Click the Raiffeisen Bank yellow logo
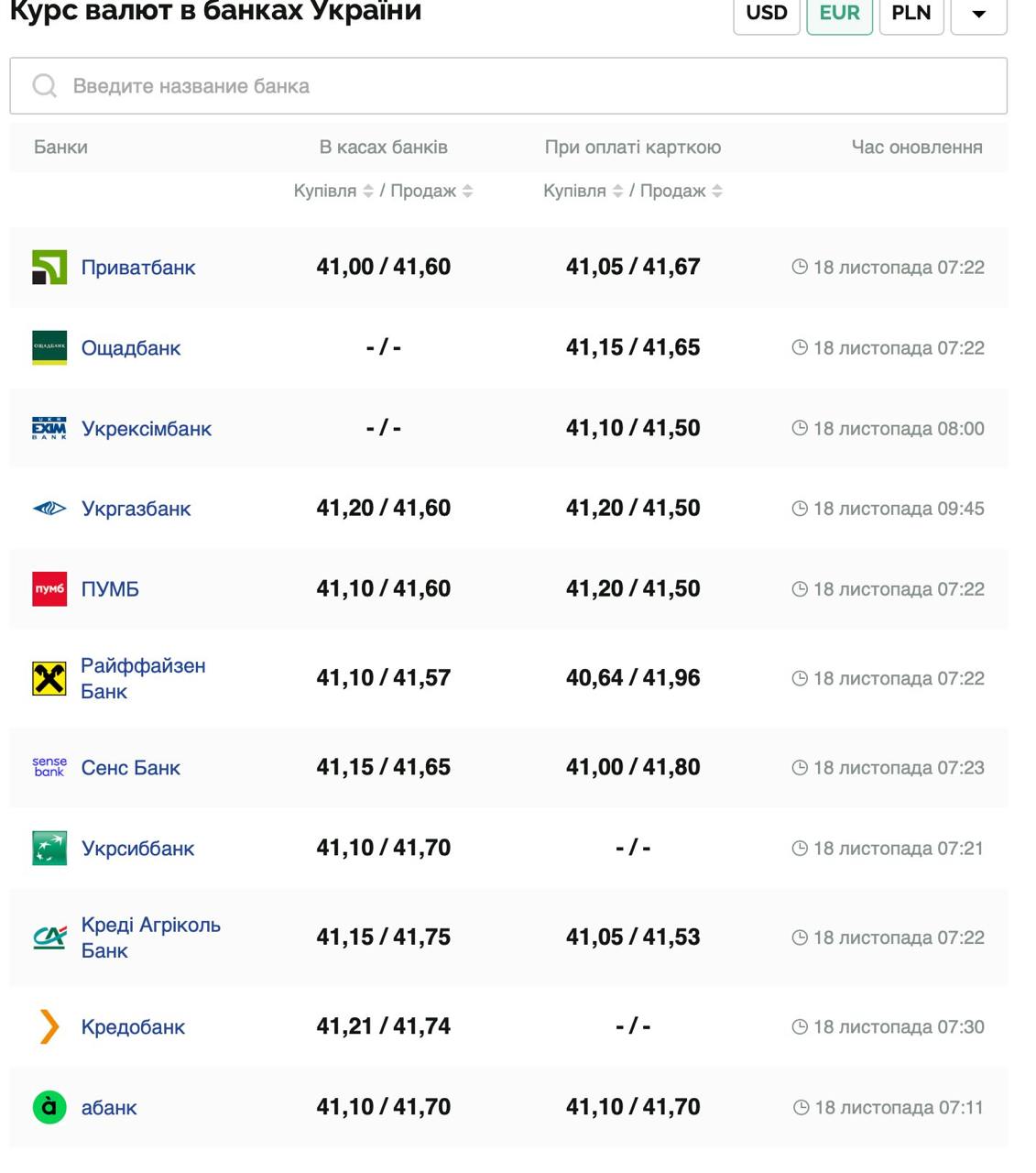 point(49,679)
